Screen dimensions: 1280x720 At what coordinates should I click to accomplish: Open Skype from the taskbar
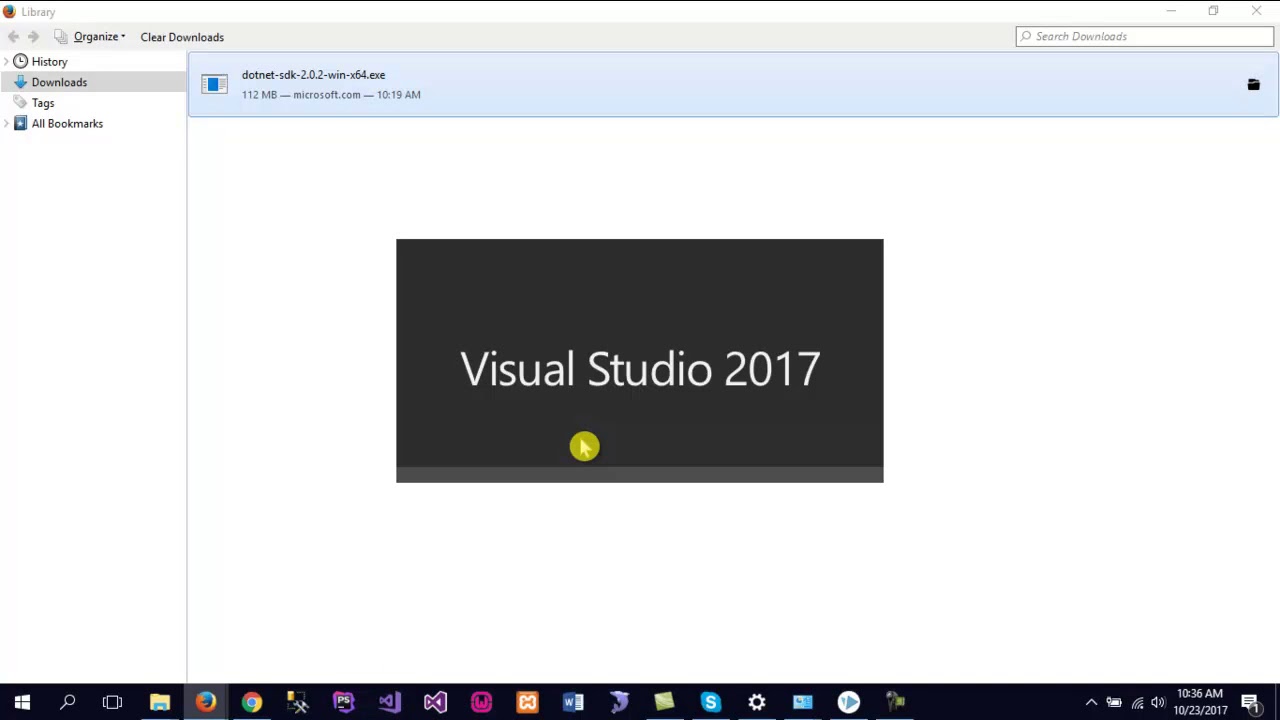tap(711, 702)
